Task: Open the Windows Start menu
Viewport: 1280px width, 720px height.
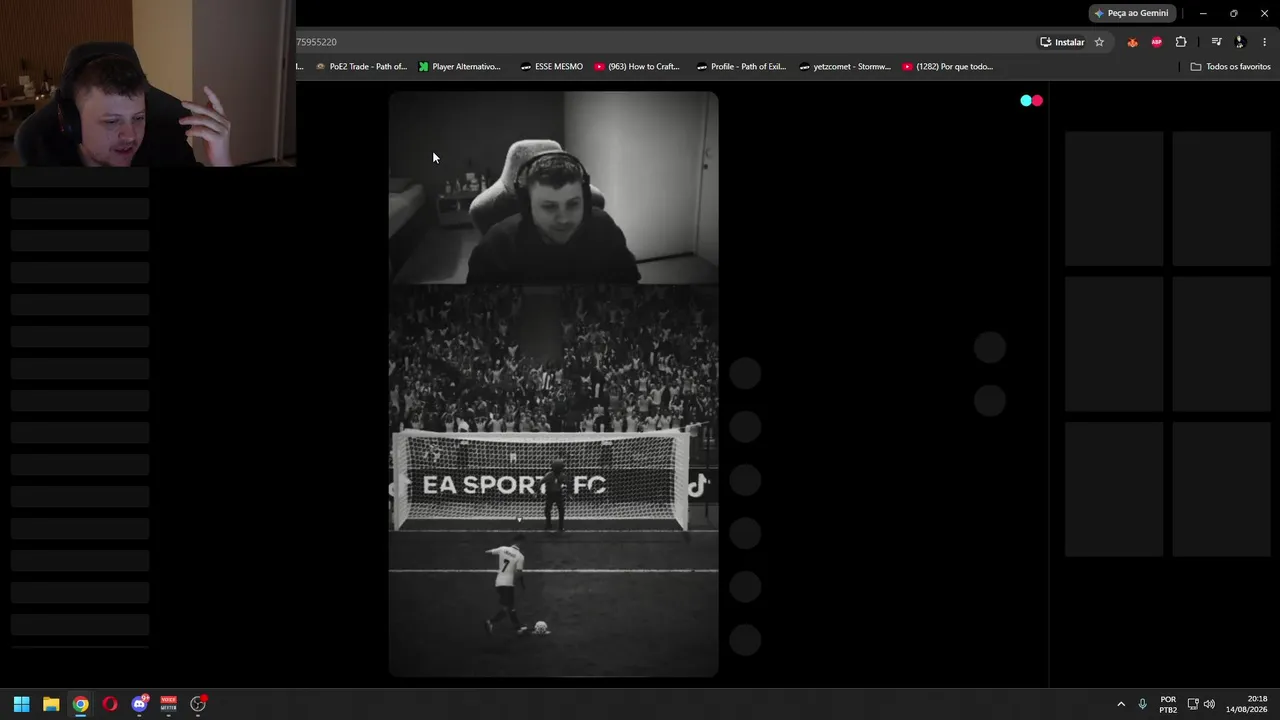Action: [x=22, y=704]
